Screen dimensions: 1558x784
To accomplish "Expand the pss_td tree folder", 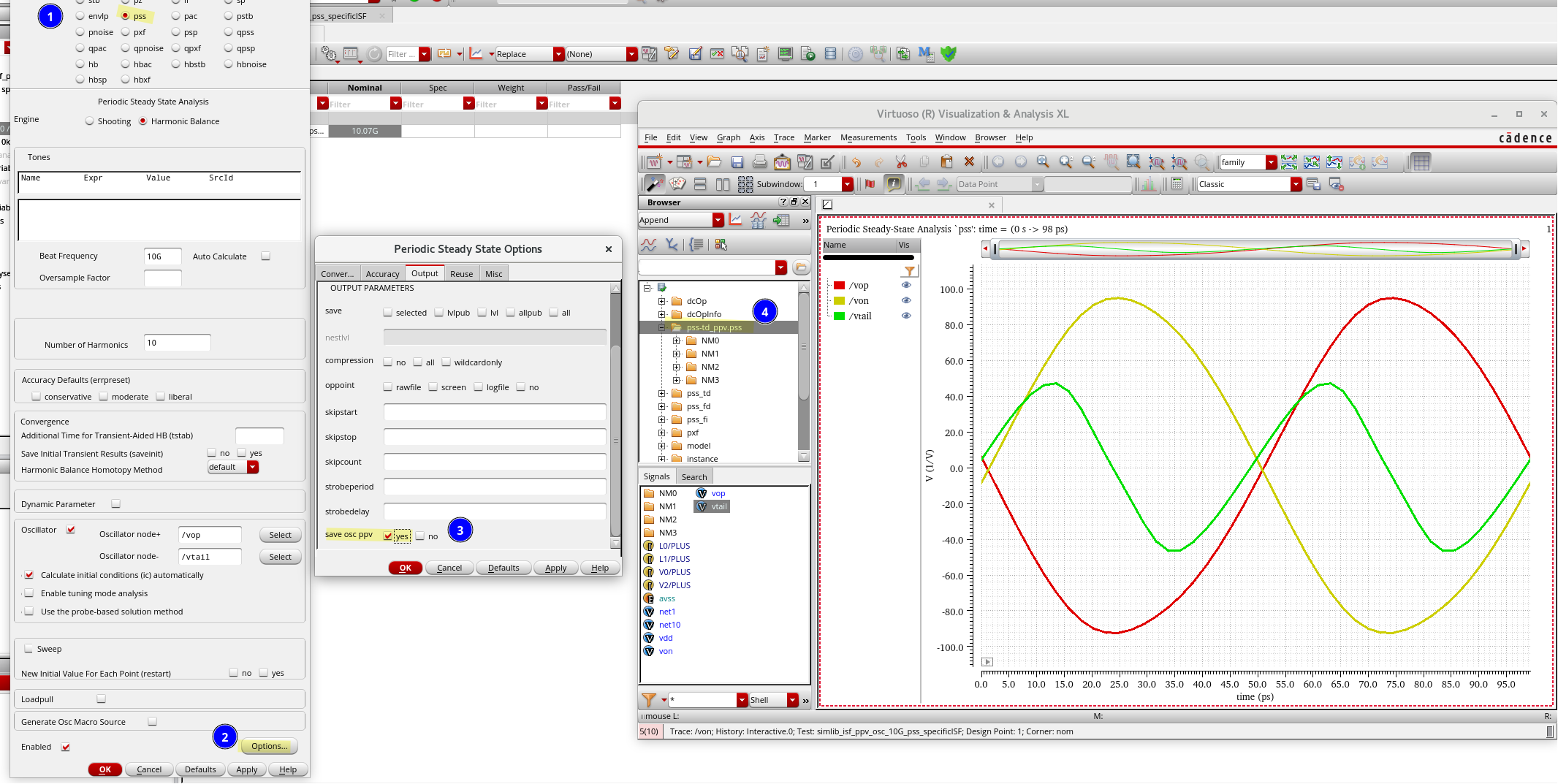I will click(x=662, y=394).
